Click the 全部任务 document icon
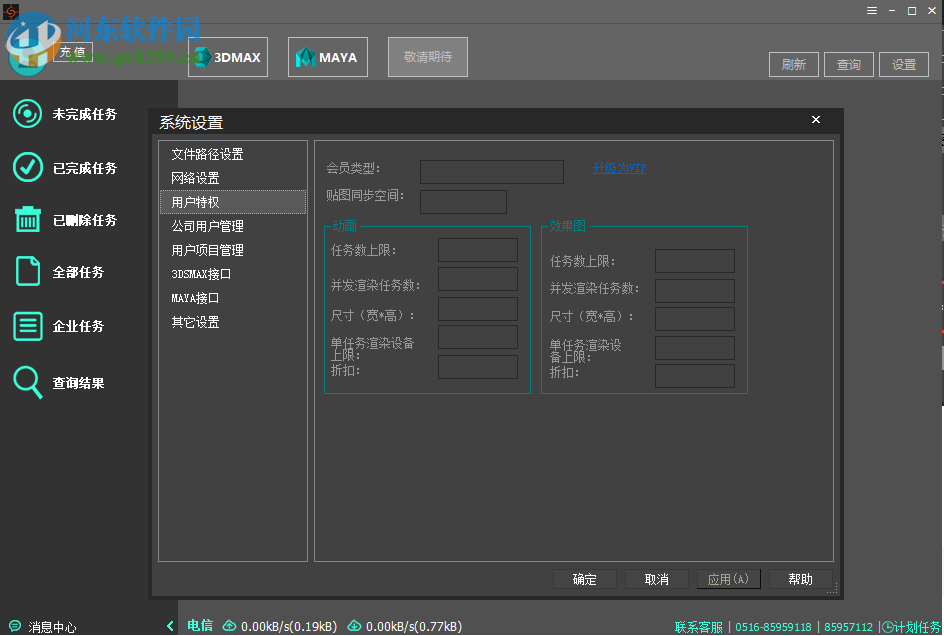Image resolution: width=944 pixels, height=636 pixels. coord(28,271)
